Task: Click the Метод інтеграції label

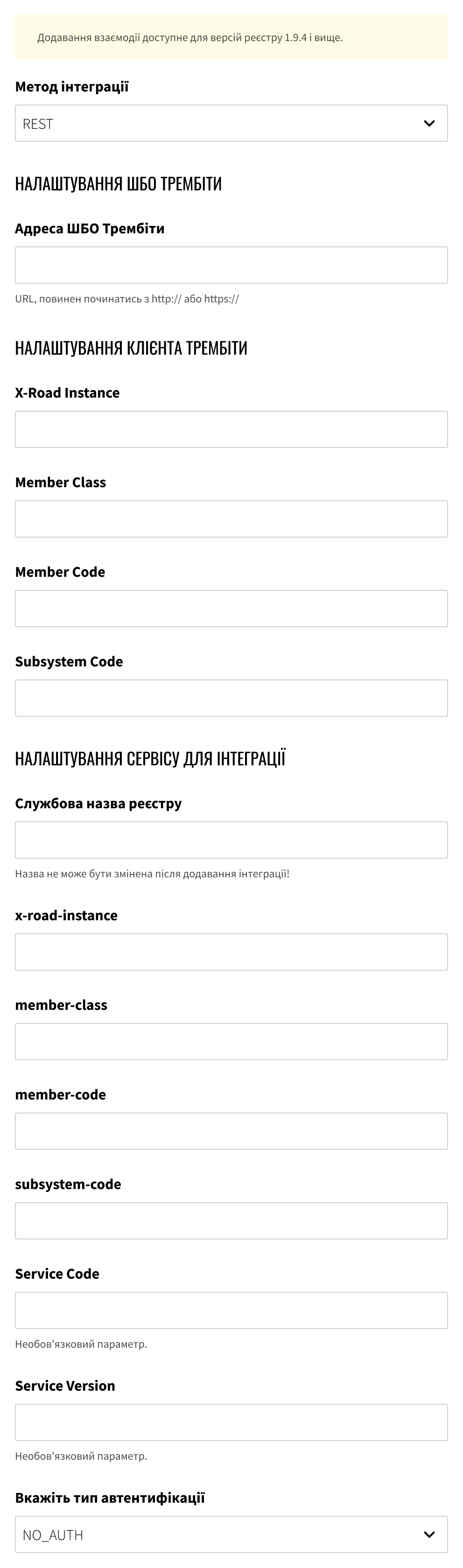Action: click(72, 87)
